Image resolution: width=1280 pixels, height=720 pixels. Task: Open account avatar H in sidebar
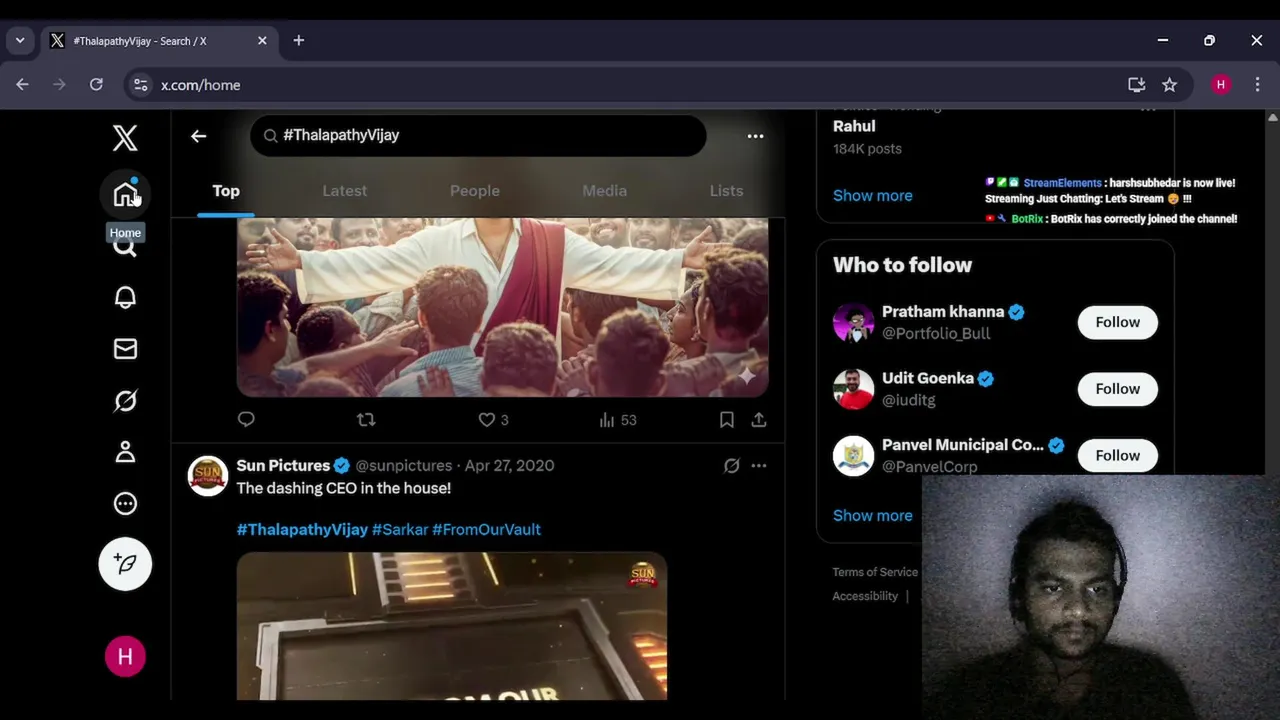125,656
